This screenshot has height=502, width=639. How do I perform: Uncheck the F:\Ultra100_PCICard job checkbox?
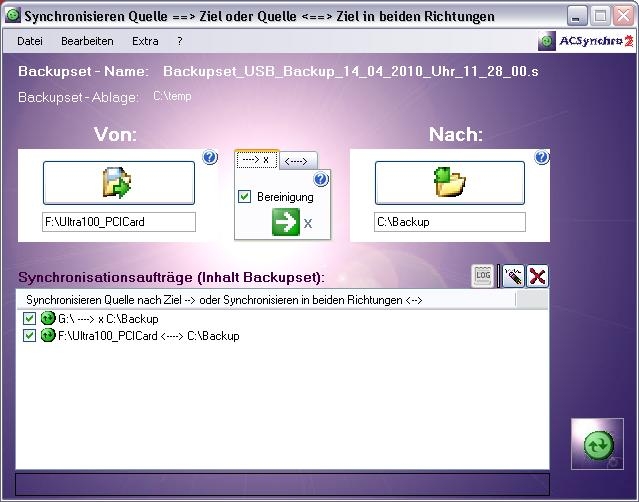pyautogui.click(x=29, y=336)
